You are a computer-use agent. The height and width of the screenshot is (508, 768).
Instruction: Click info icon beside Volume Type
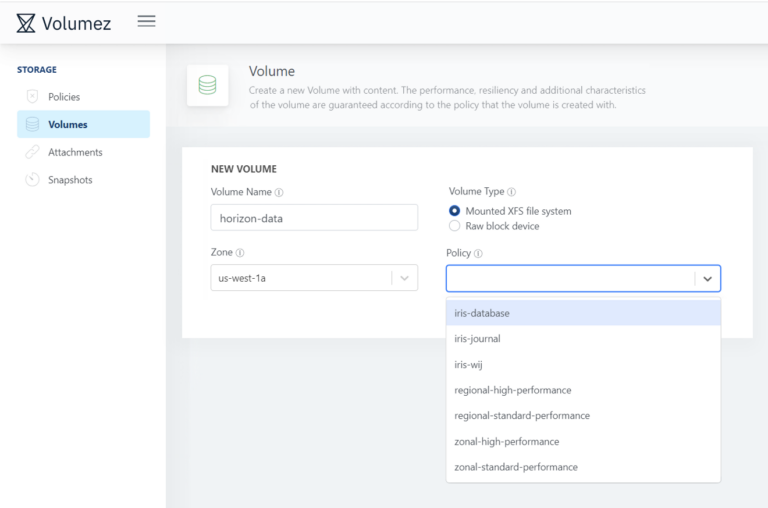coord(511,192)
